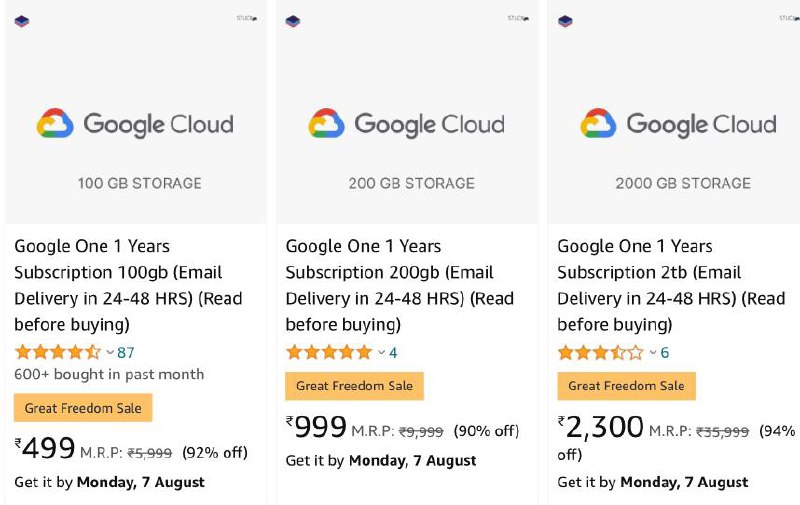The image size is (800, 505).
Task: Click star rating of 100gb subscription
Action: coord(58,352)
